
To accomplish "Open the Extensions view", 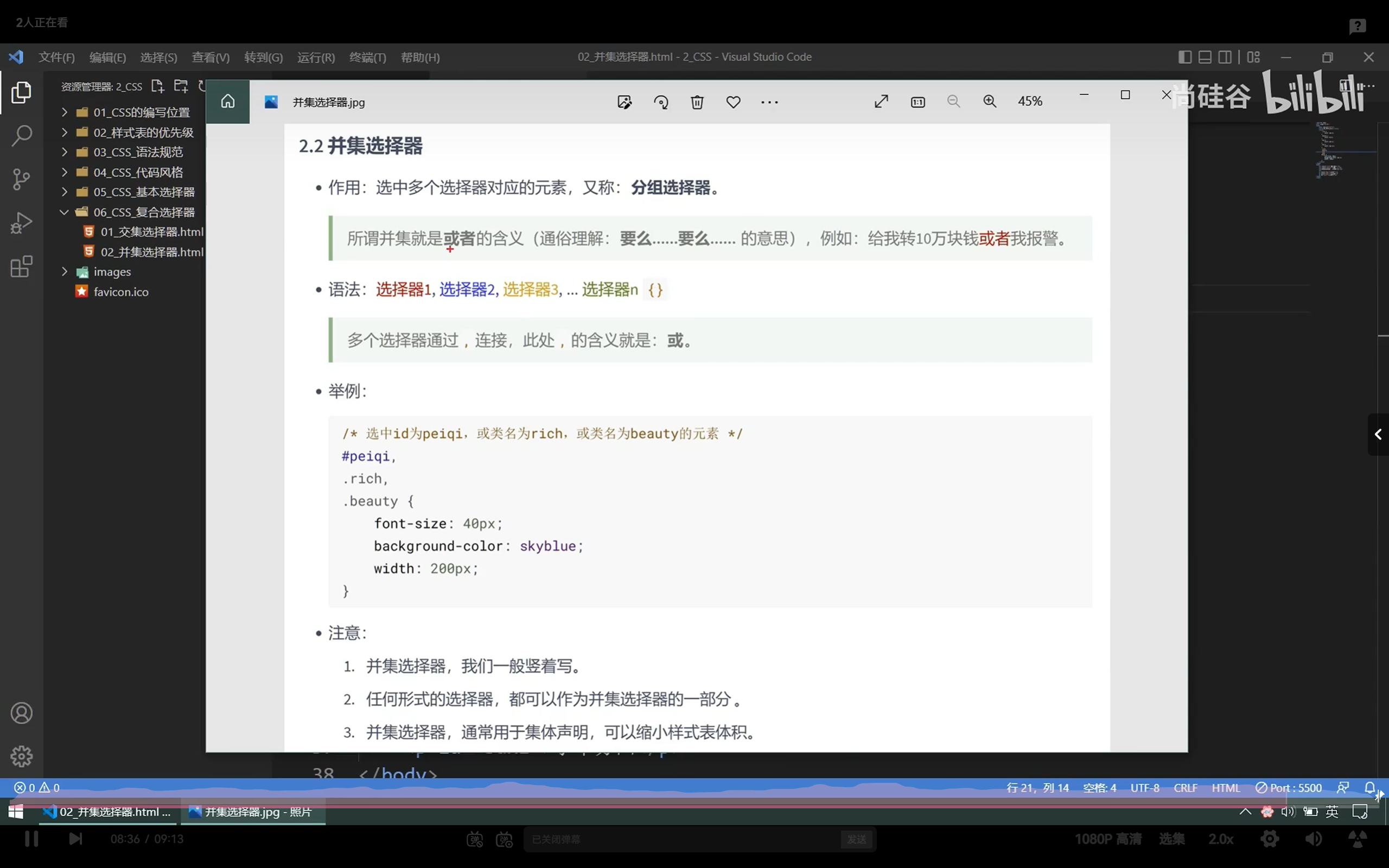I will pyautogui.click(x=21, y=266).
